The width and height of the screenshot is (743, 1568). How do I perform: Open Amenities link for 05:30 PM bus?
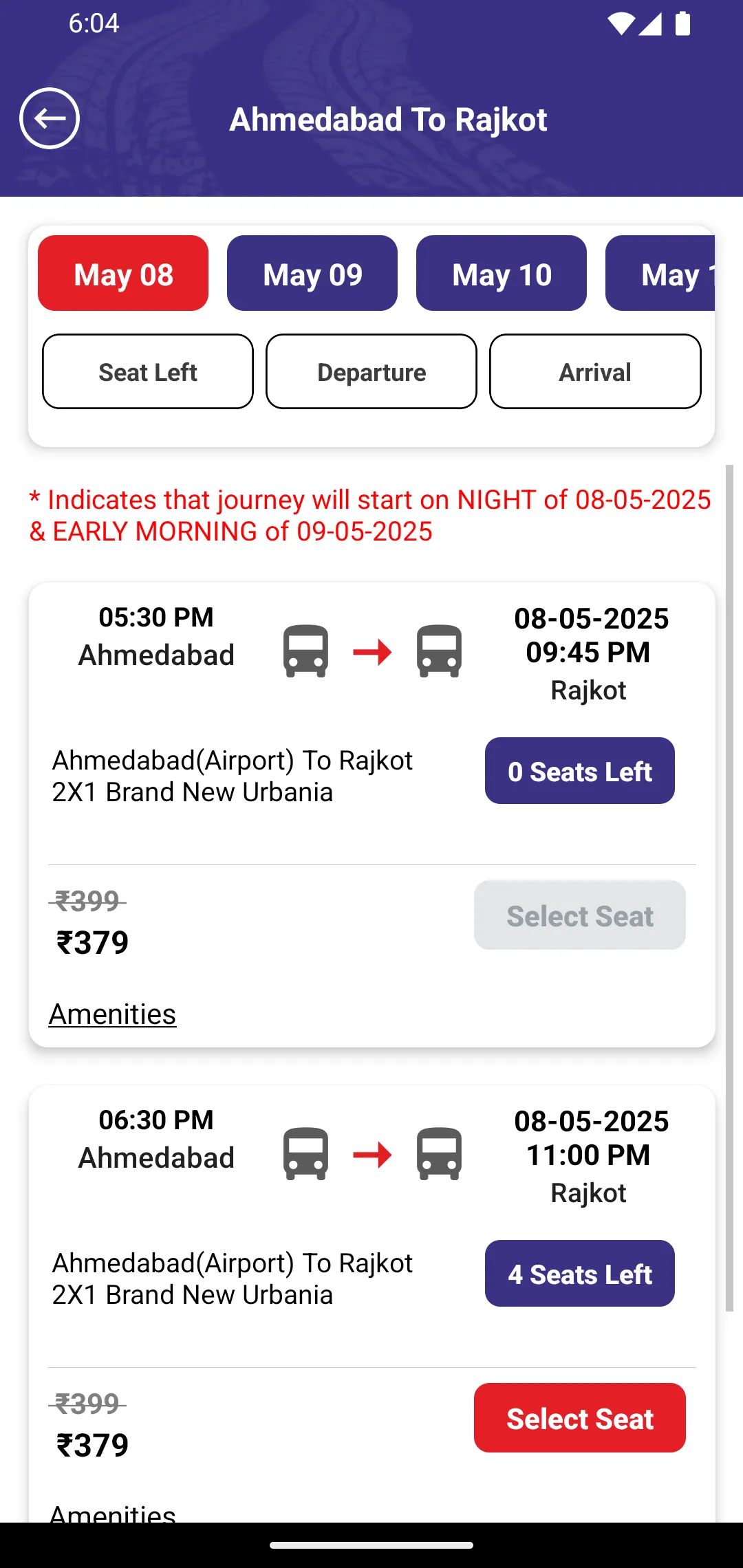pyautogui.click(x=112, y=1014)
